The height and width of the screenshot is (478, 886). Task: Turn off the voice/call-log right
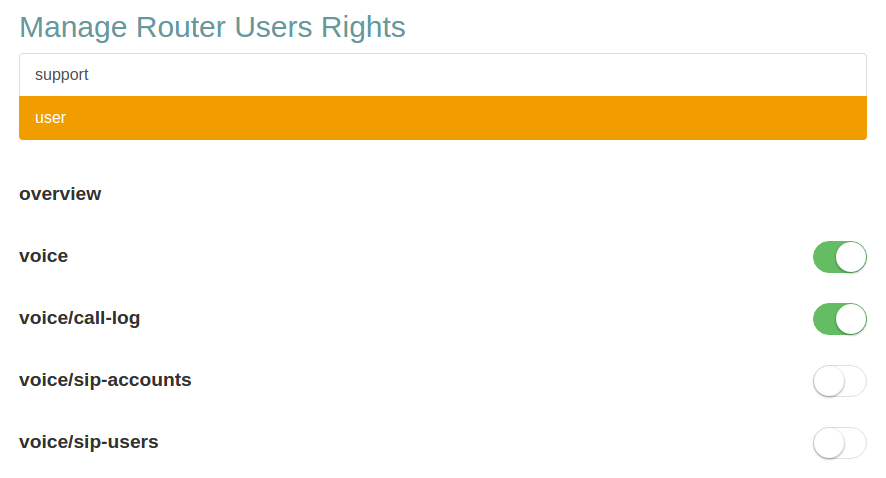839,319
